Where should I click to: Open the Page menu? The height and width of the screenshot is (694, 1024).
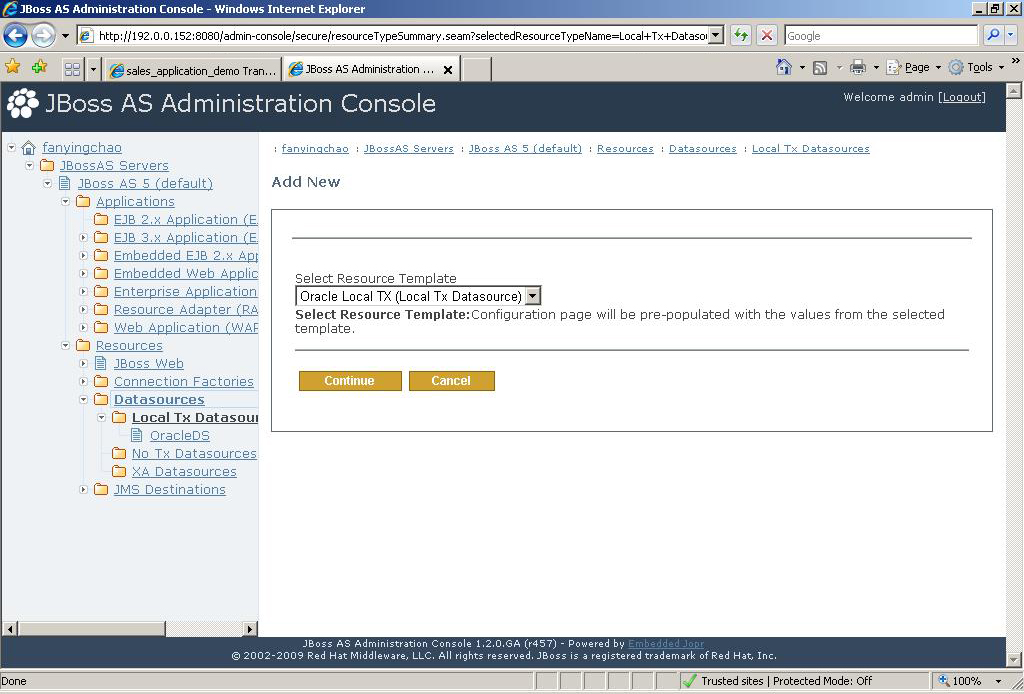[914, 67]
